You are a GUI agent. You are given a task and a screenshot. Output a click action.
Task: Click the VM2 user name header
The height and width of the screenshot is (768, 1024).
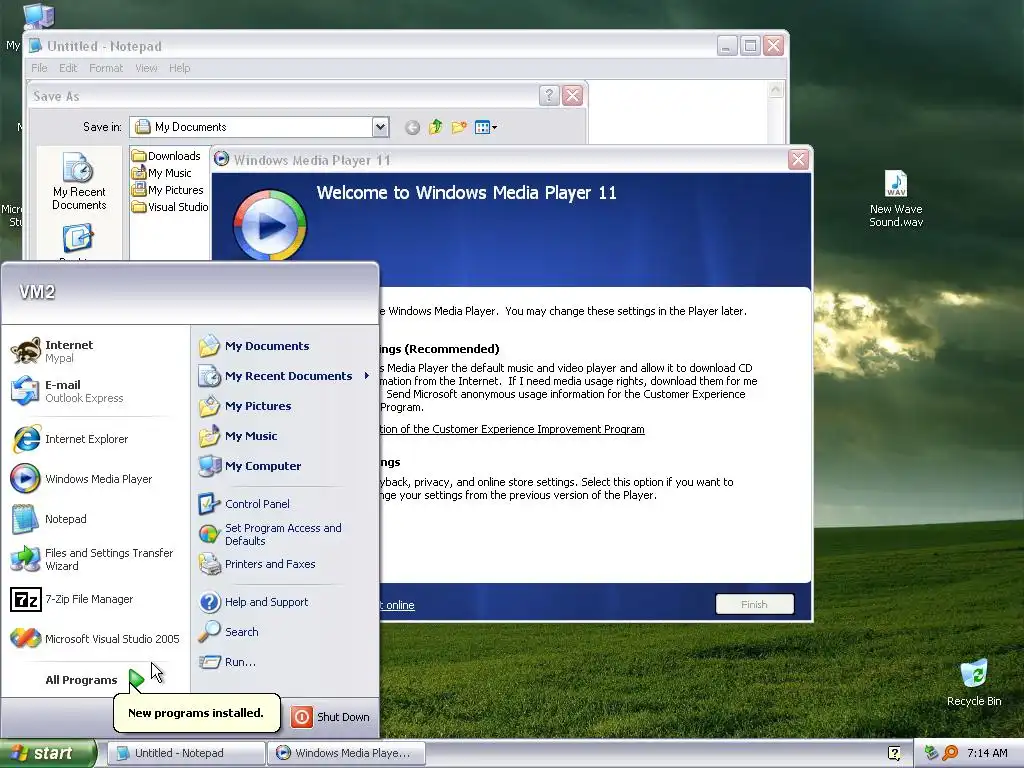point(37,292)
